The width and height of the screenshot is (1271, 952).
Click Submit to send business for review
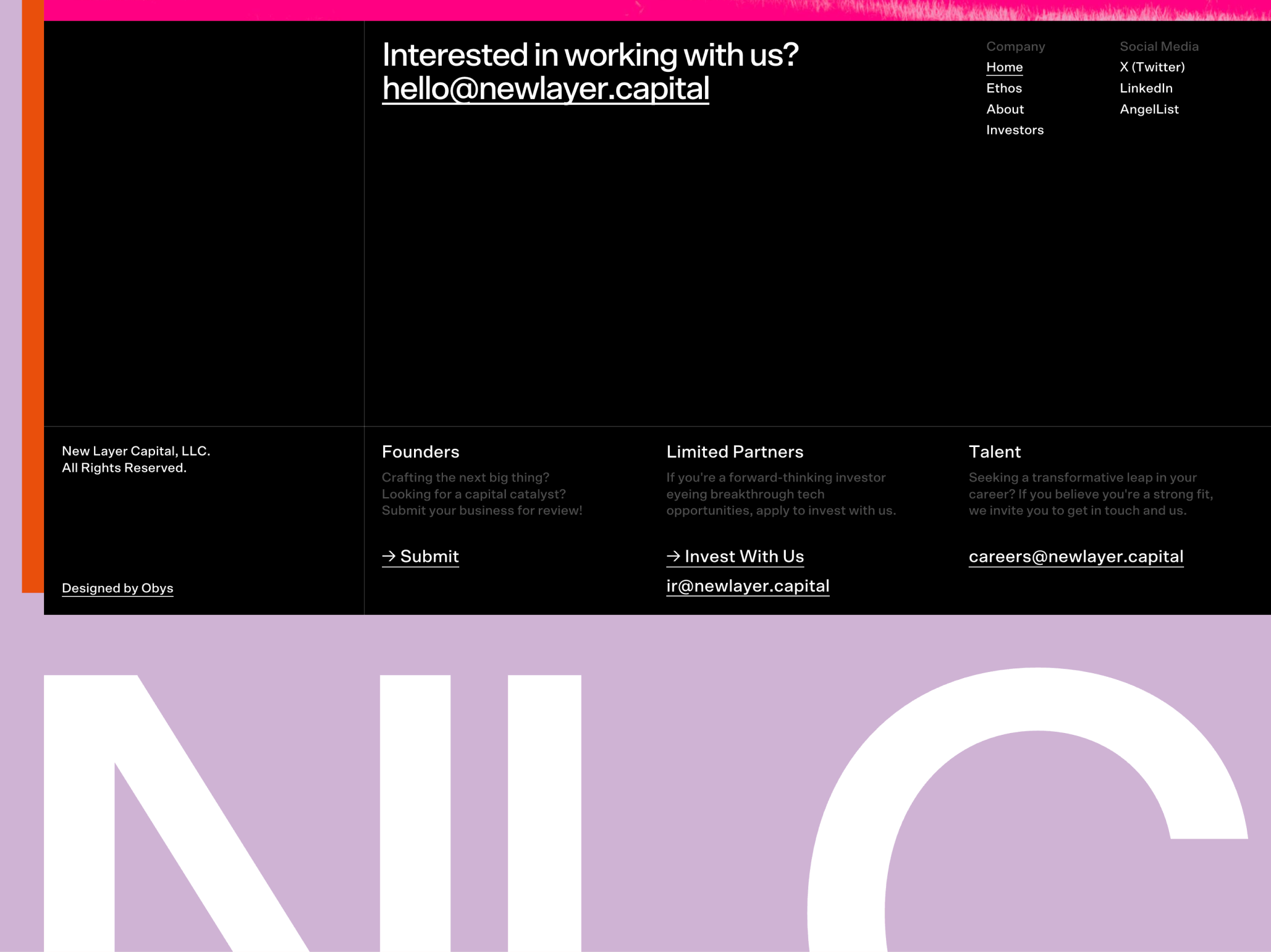tap(429, 556)
